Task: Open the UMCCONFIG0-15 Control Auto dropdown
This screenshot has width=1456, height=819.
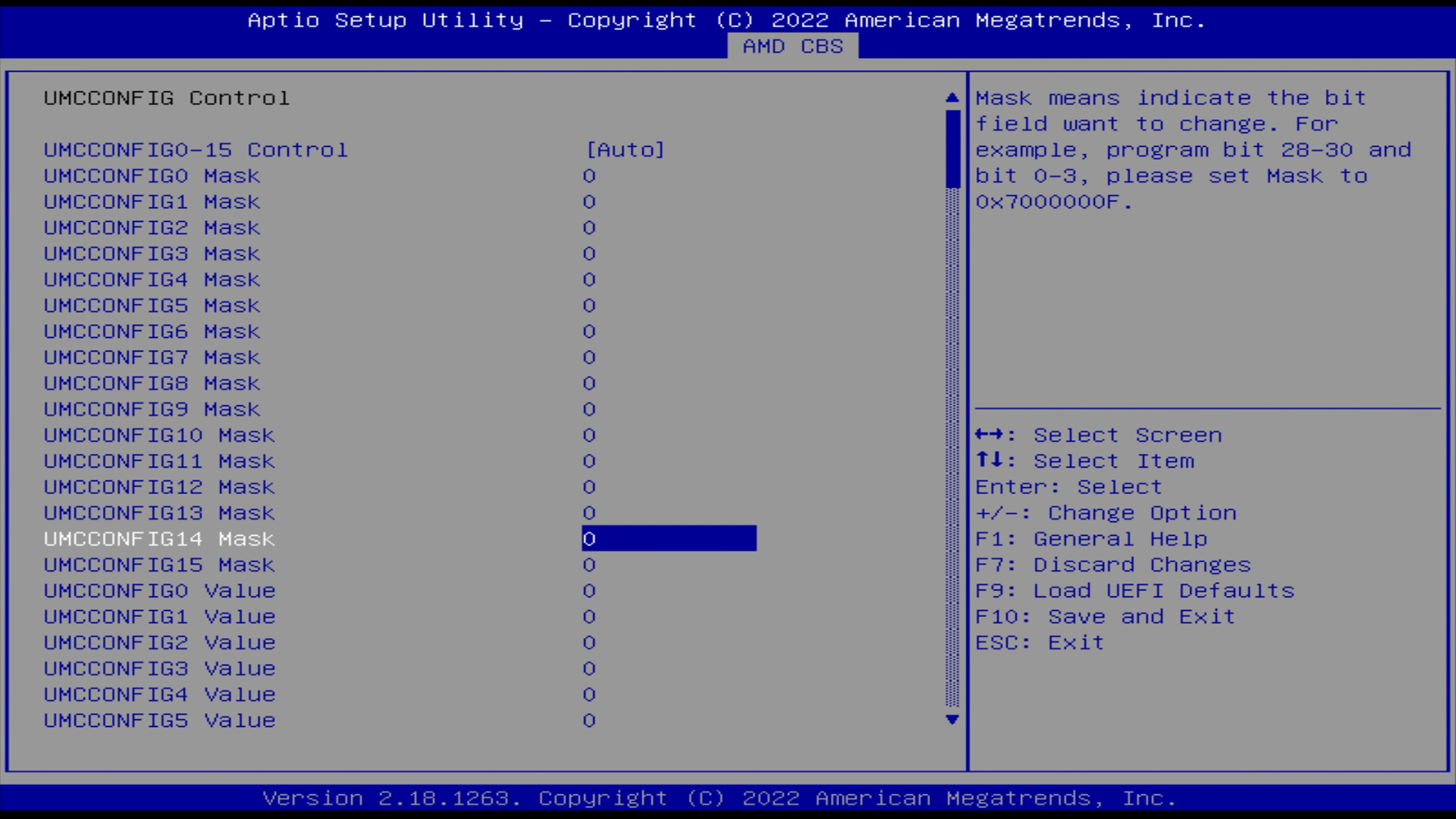Action: [x=625, y=150]
